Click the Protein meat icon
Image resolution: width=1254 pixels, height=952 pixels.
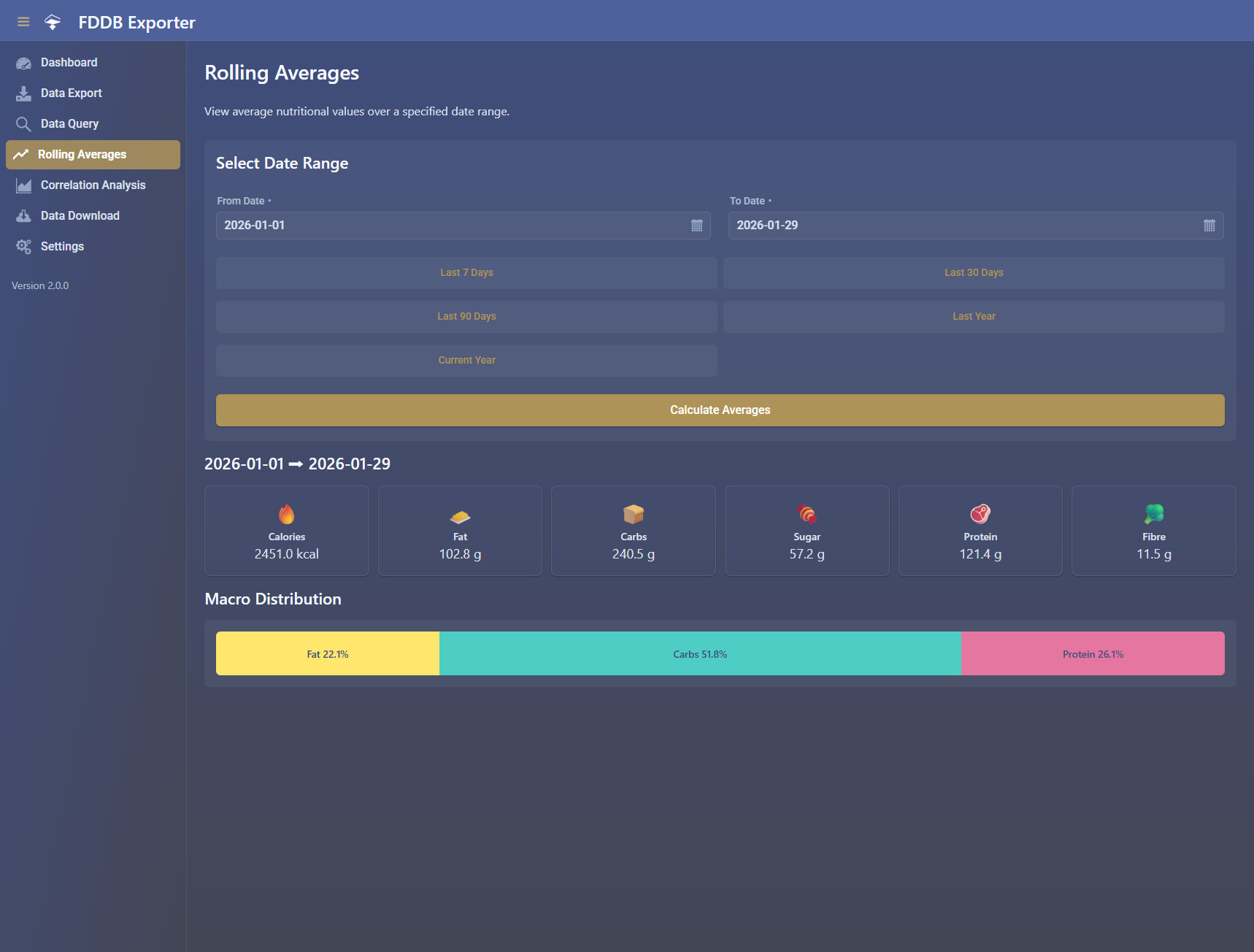980,514
